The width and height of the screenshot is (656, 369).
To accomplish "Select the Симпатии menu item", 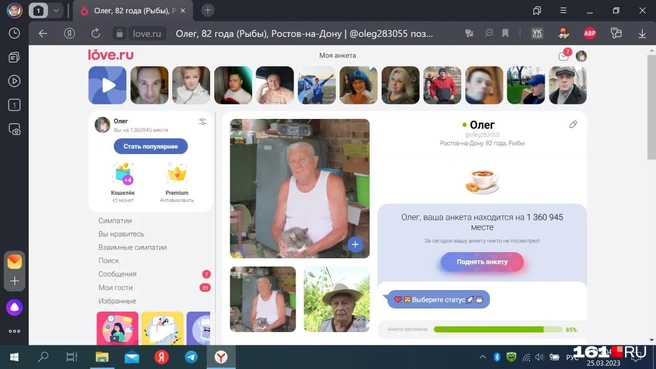I will pyautogui.click(x=115, y=220).
